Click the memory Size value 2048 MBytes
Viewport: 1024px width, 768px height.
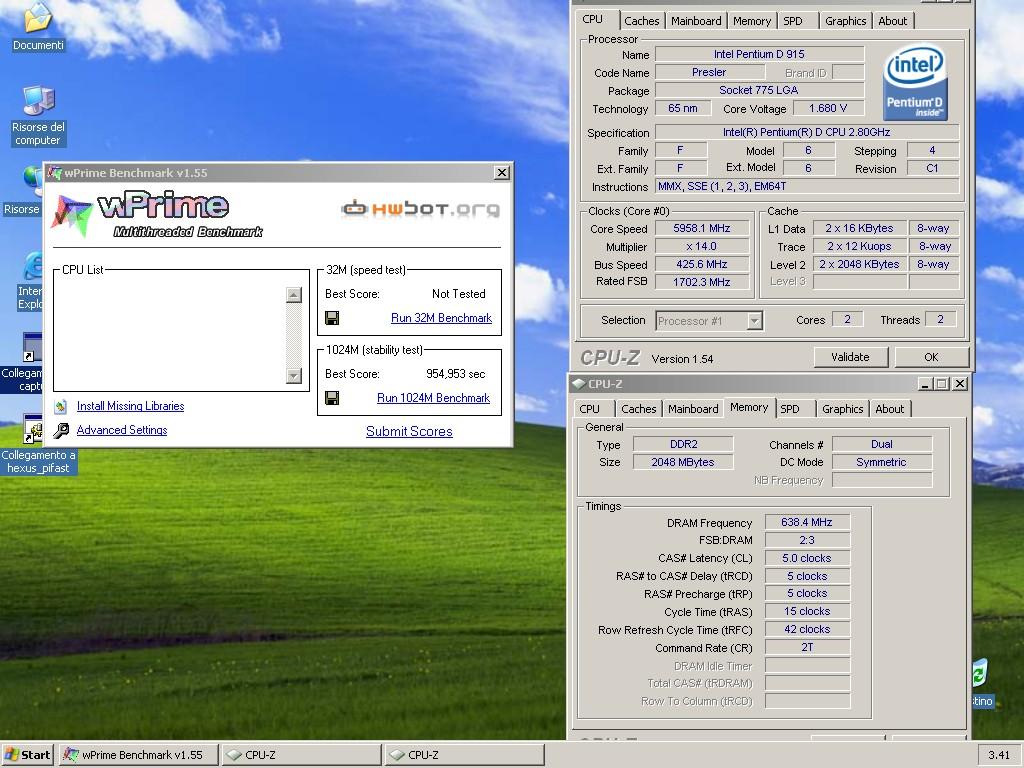pos(683,462)
